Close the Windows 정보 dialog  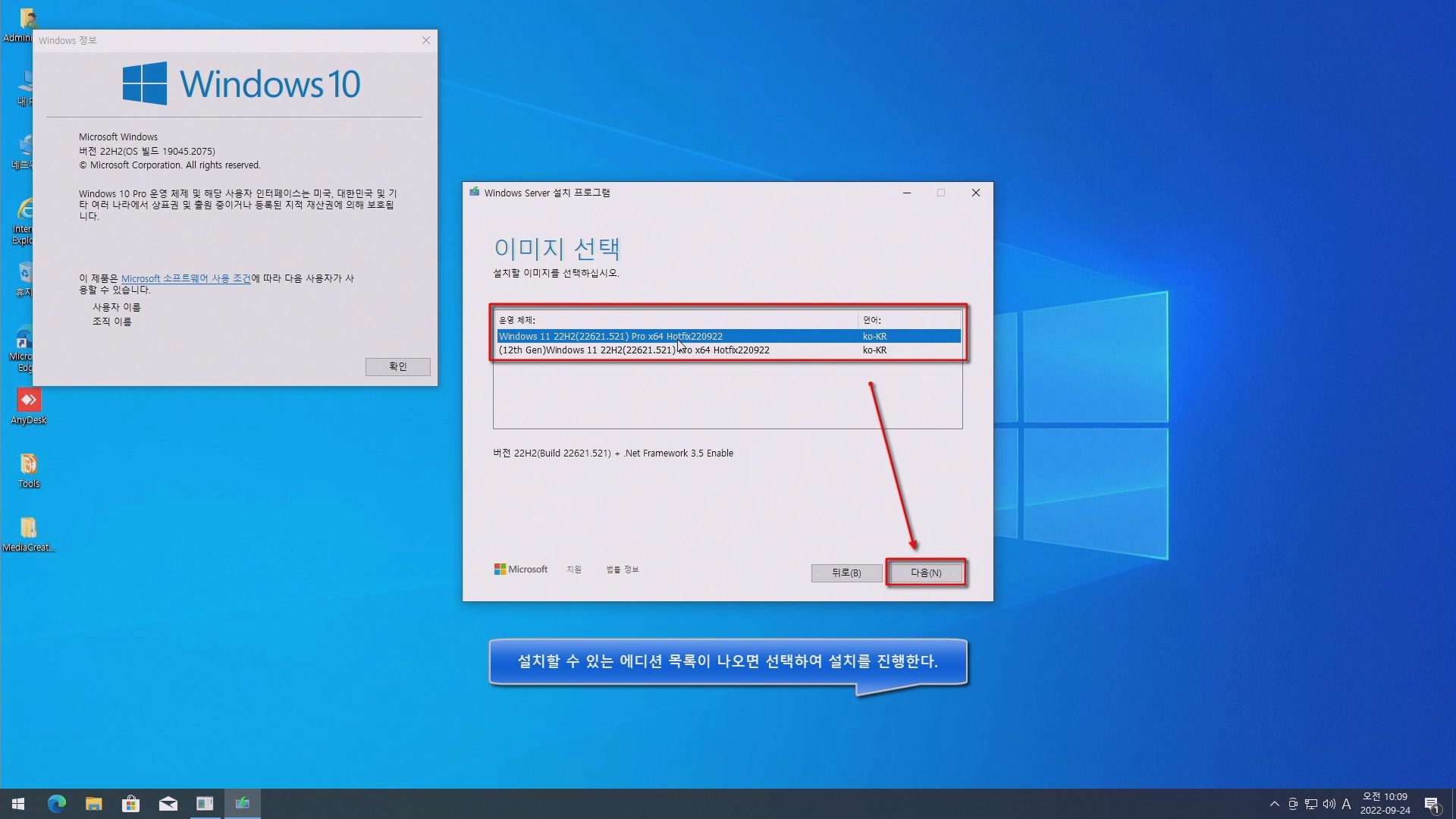click(x=426, y=40)
